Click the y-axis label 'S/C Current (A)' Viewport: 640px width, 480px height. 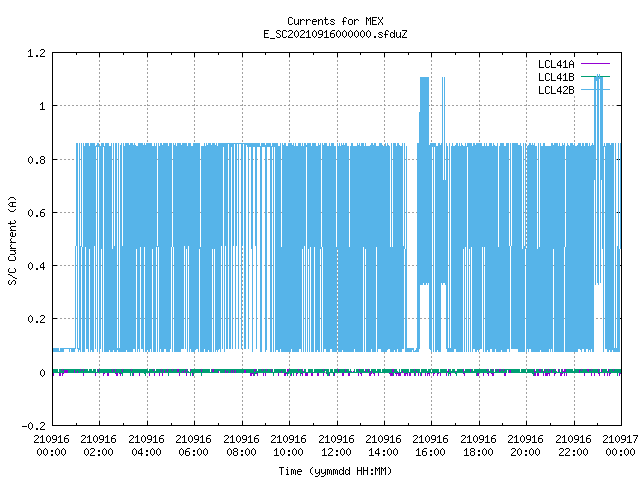[x=12, y=240]
